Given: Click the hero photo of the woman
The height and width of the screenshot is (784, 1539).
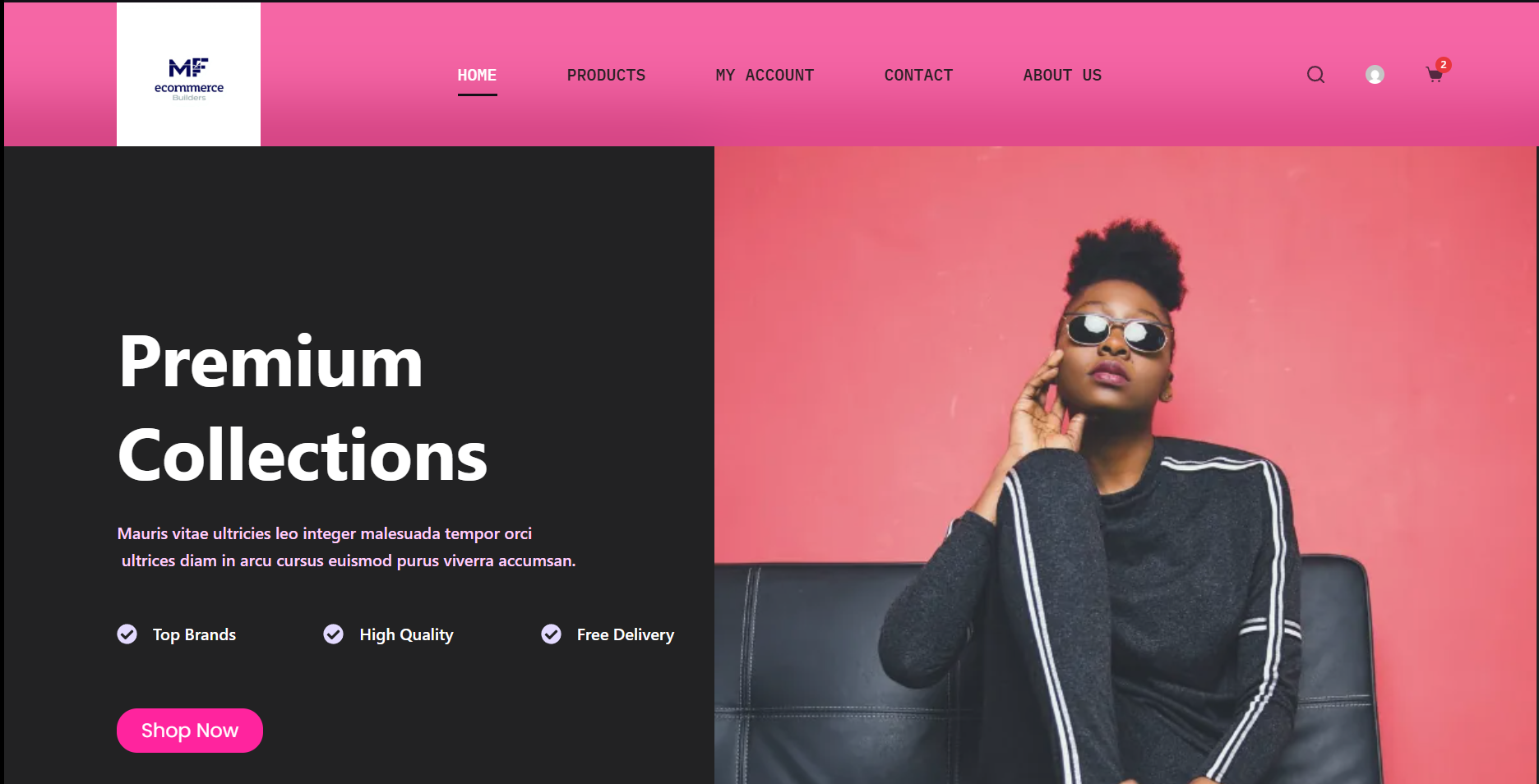Looking at the screenshot, I should click(x=1125, y=465).
